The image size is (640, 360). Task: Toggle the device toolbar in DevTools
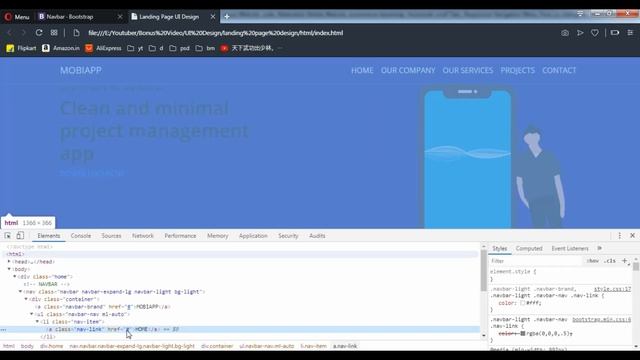pyautogui.click(x=20, y=236)
